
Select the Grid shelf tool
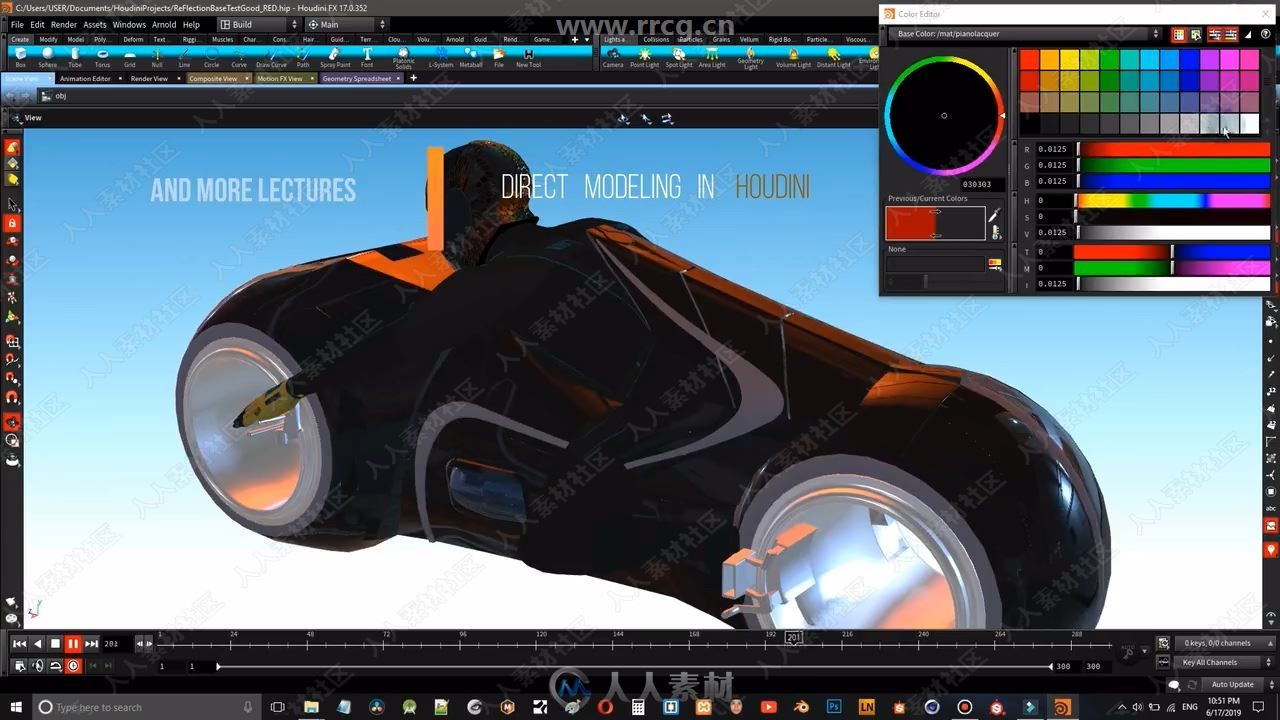click(130, 57)
